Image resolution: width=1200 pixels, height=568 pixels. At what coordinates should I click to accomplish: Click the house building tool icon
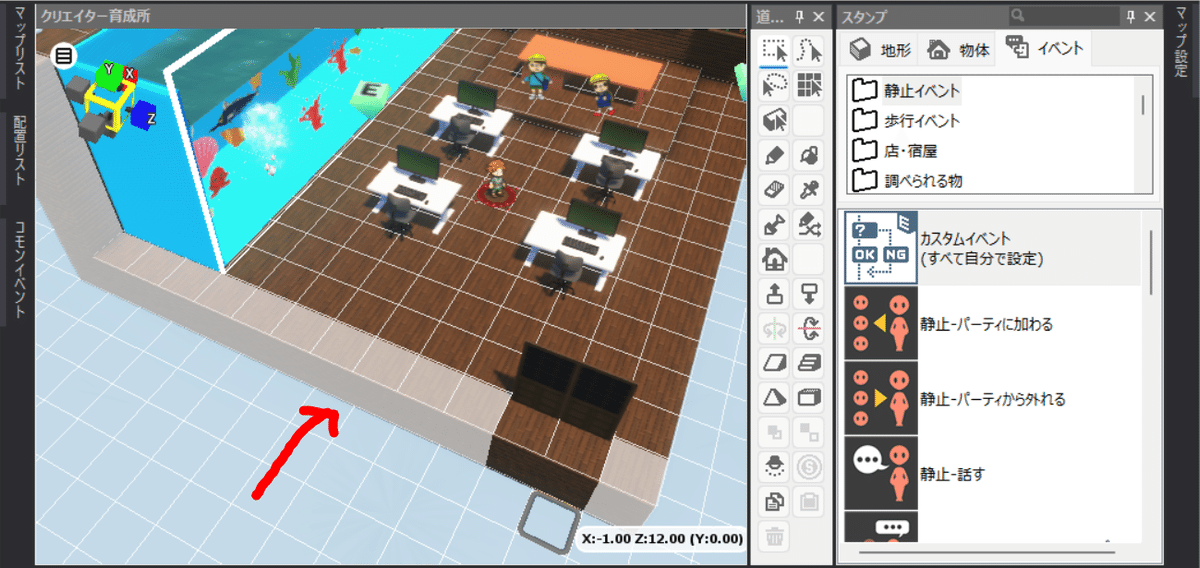pyautogui.click(x=774, y=260)
